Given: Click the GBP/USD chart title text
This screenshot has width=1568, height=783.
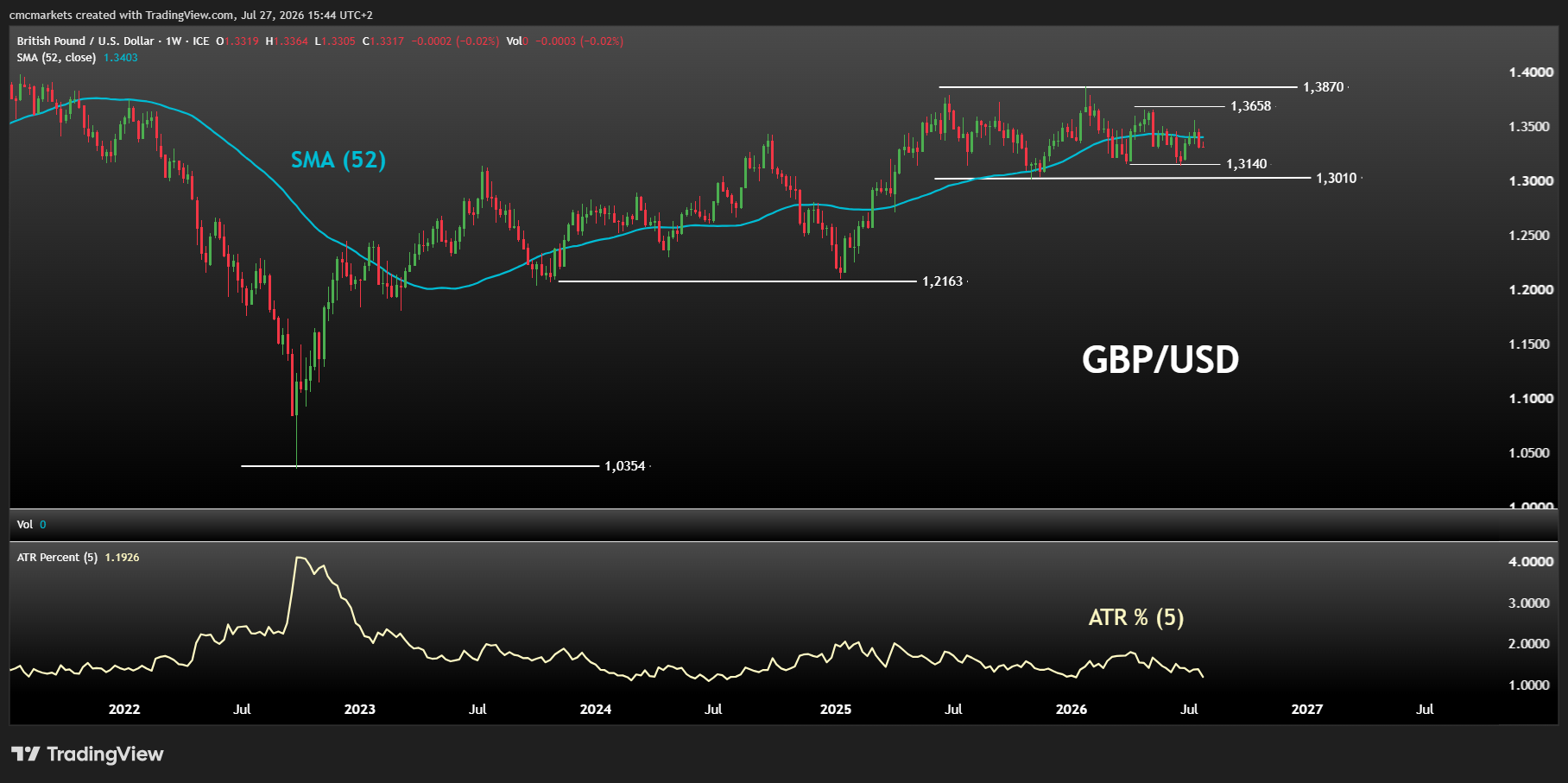Looking at the screenshot, I should coord(1160,360).
